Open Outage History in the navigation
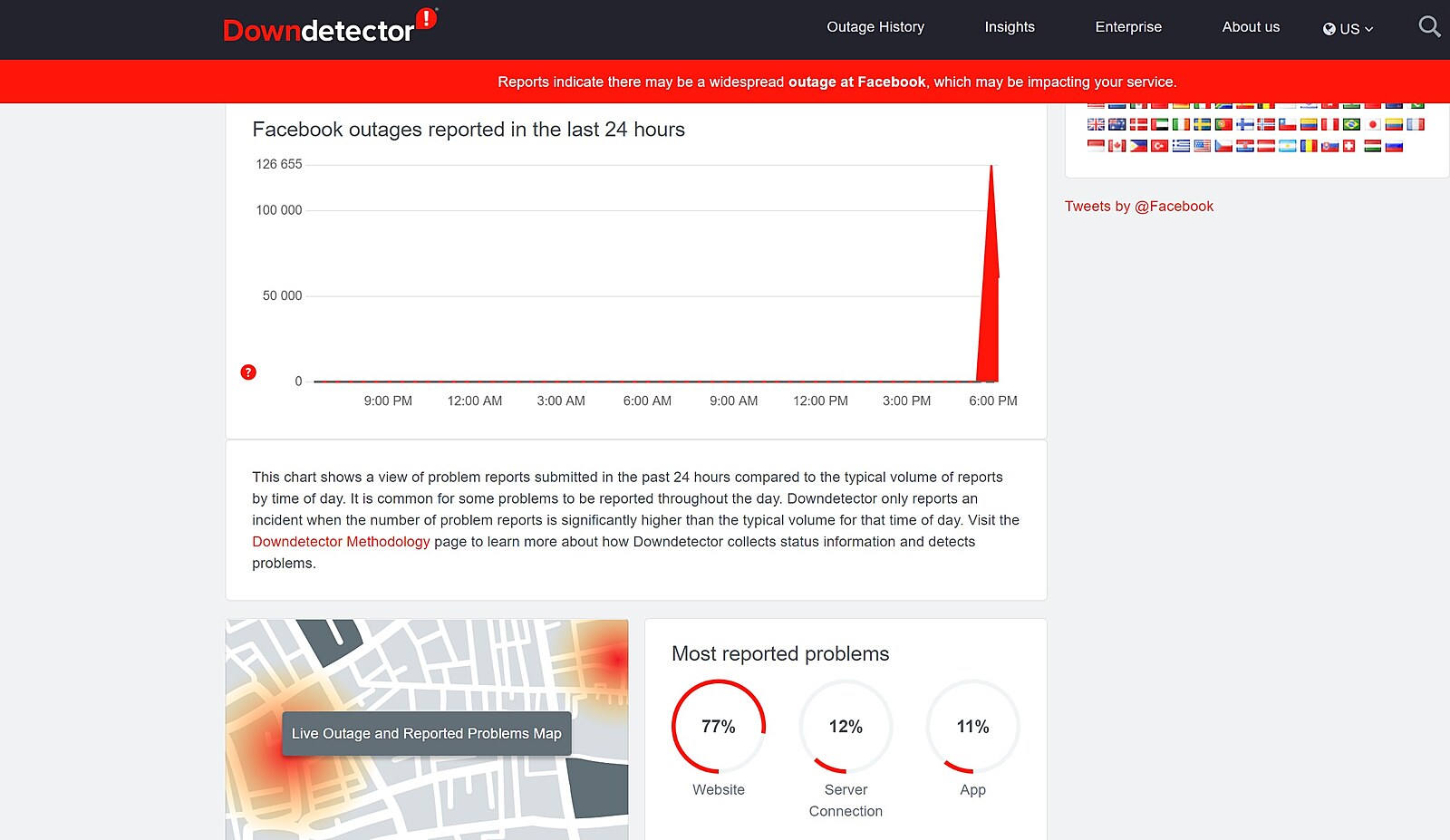The image size is (1450, 840). [875, 27]
